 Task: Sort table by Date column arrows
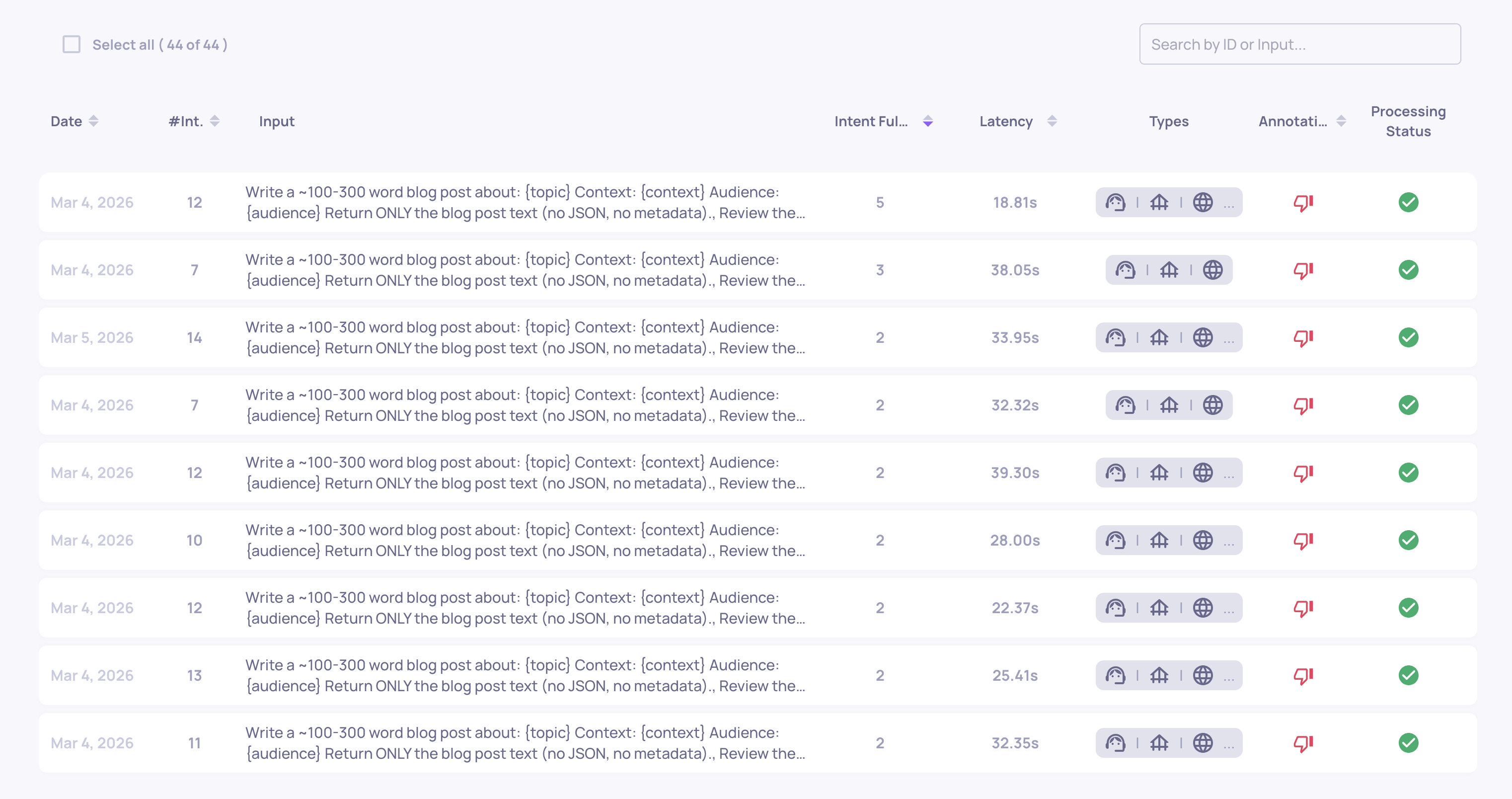coord(93,122)
